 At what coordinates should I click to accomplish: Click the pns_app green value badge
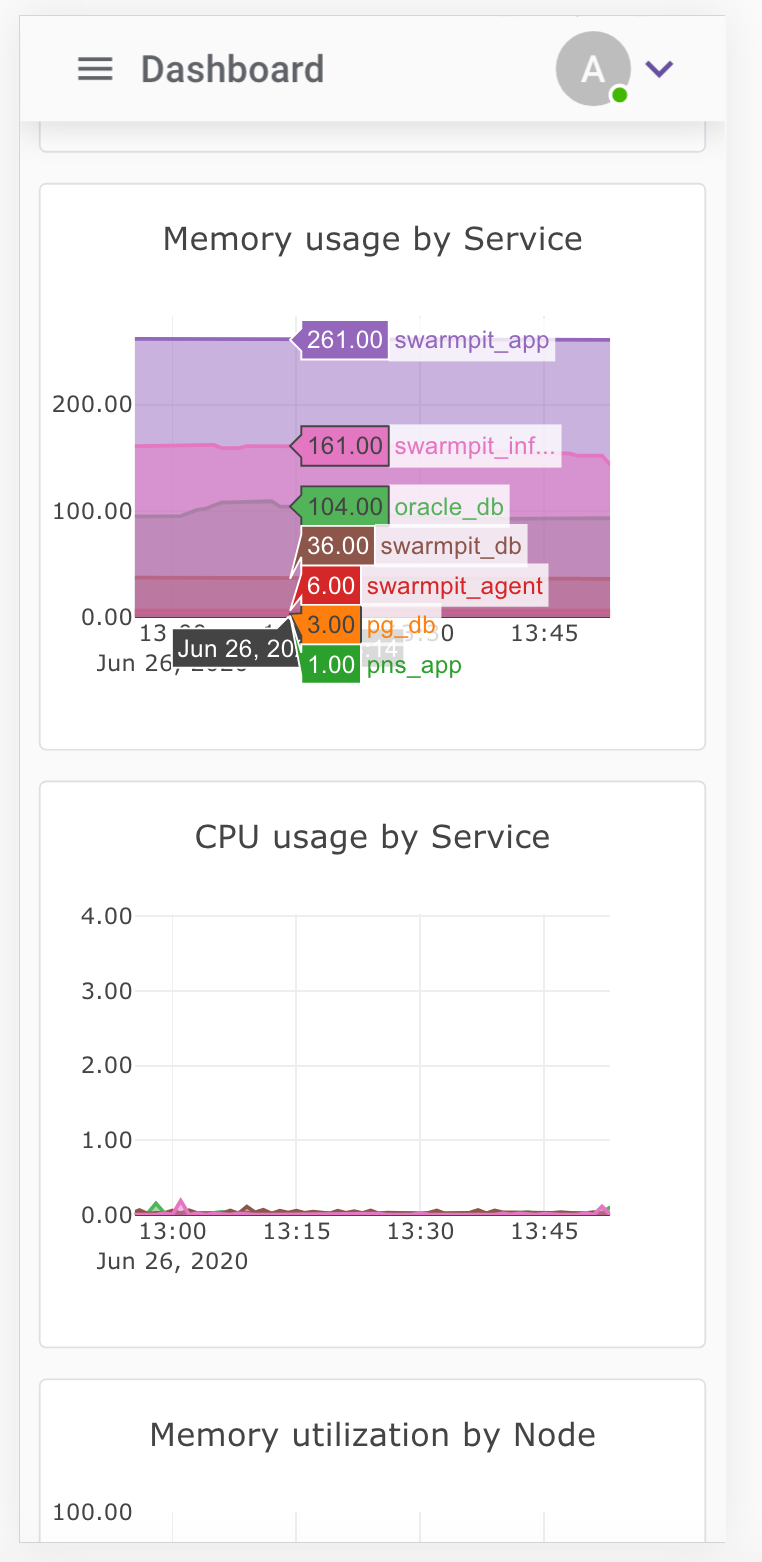tap(330, 664)
